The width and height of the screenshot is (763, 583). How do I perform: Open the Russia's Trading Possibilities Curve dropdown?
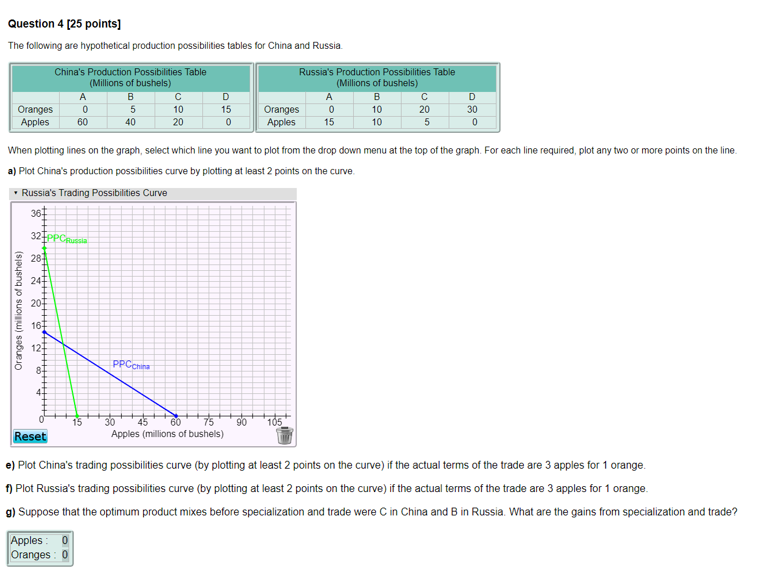click(x=153, y=193)
